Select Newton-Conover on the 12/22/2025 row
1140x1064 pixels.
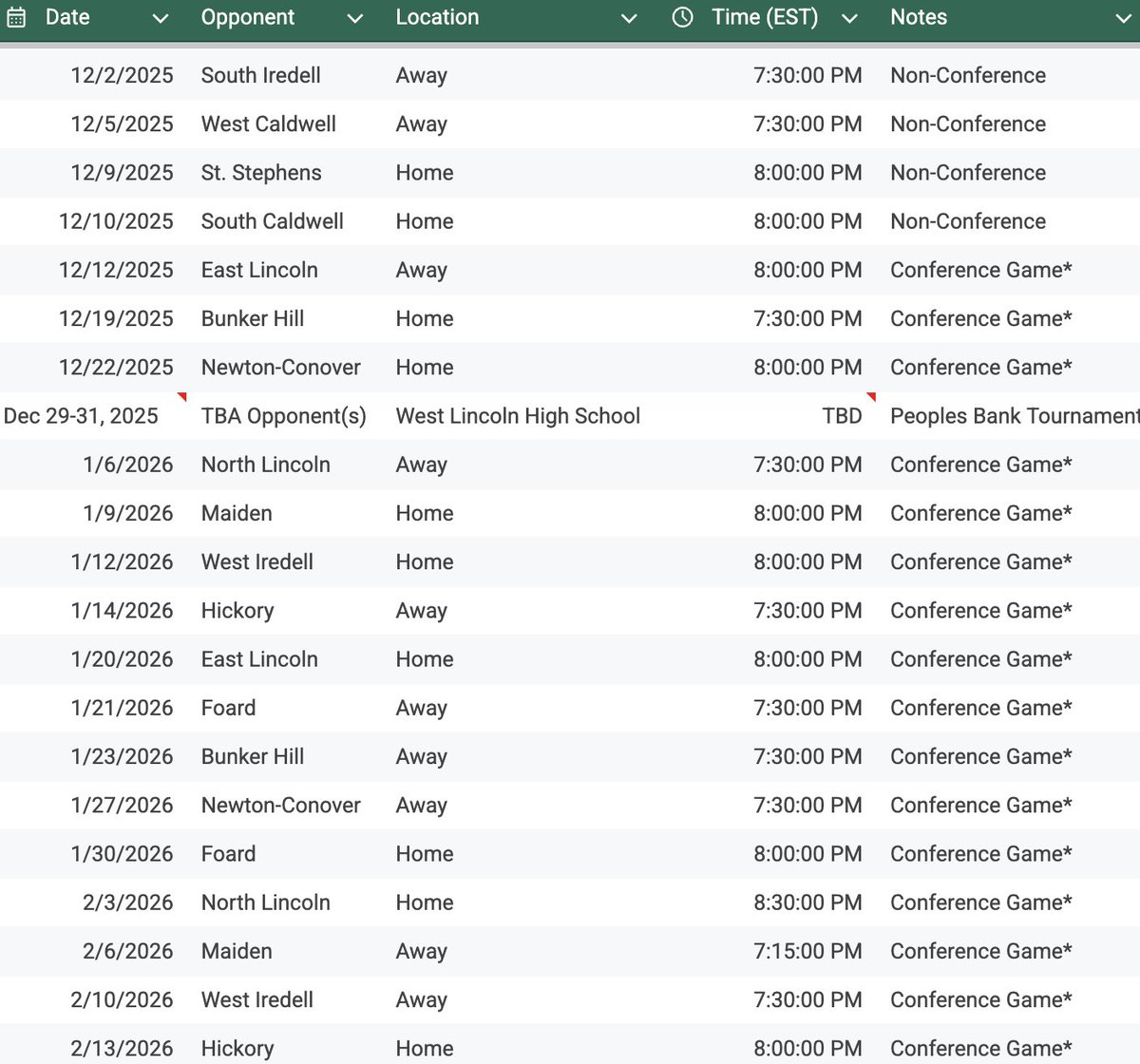pos(280,368)
